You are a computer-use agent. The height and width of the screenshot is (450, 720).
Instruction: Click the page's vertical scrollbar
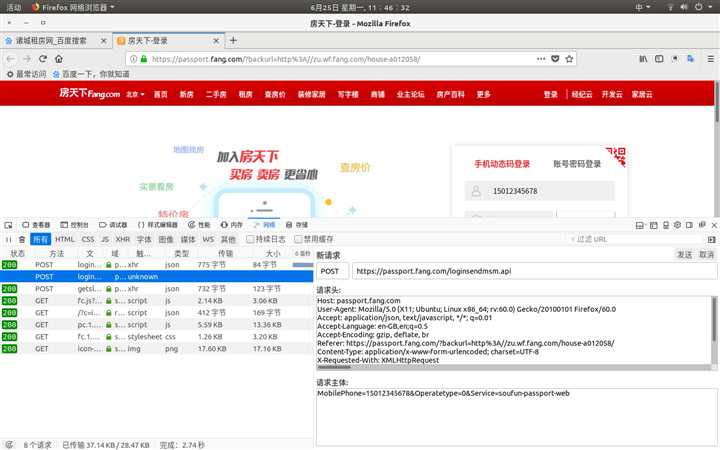(x=717, y=102)
